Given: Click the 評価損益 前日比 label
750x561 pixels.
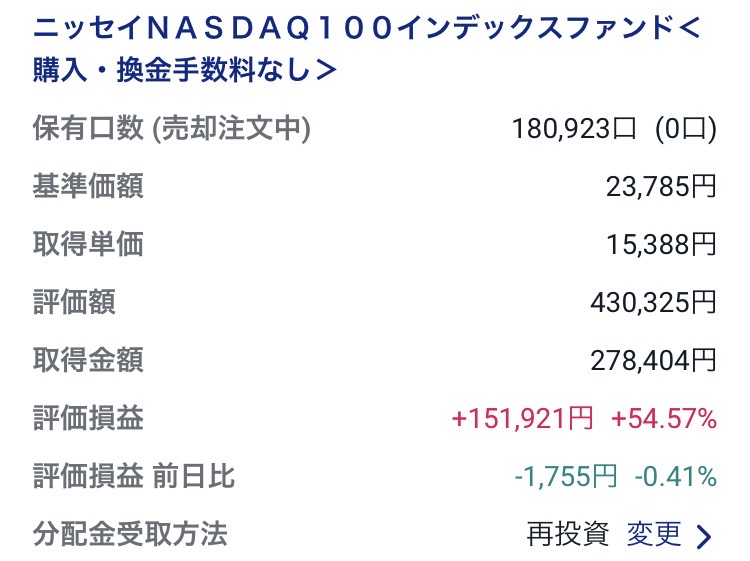Looking at the screenshot, I should [x=134, y=476].
